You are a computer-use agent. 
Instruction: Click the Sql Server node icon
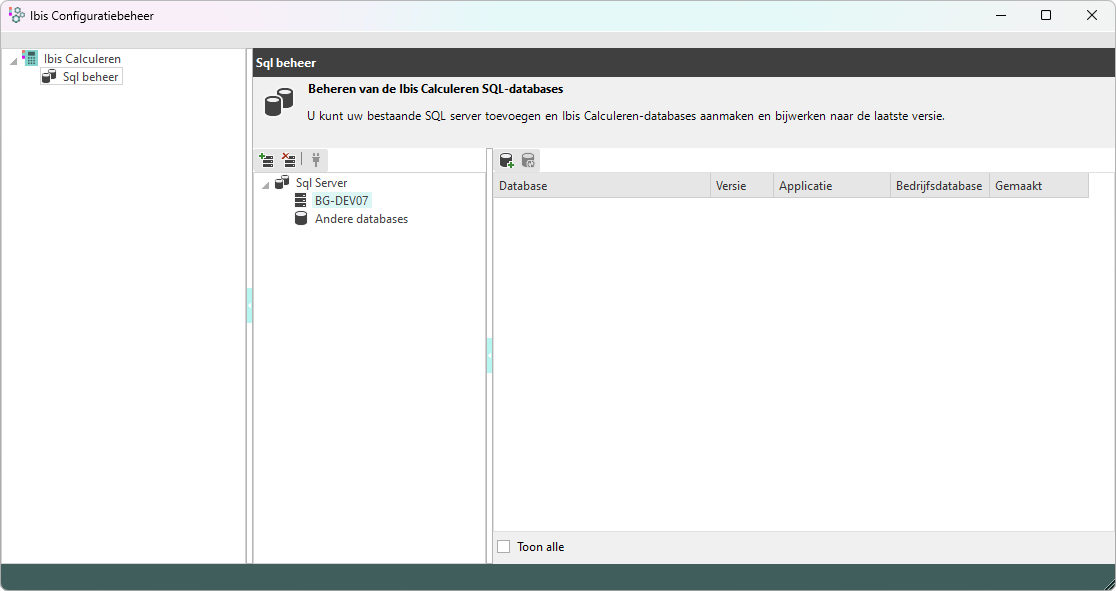point(283,182)
